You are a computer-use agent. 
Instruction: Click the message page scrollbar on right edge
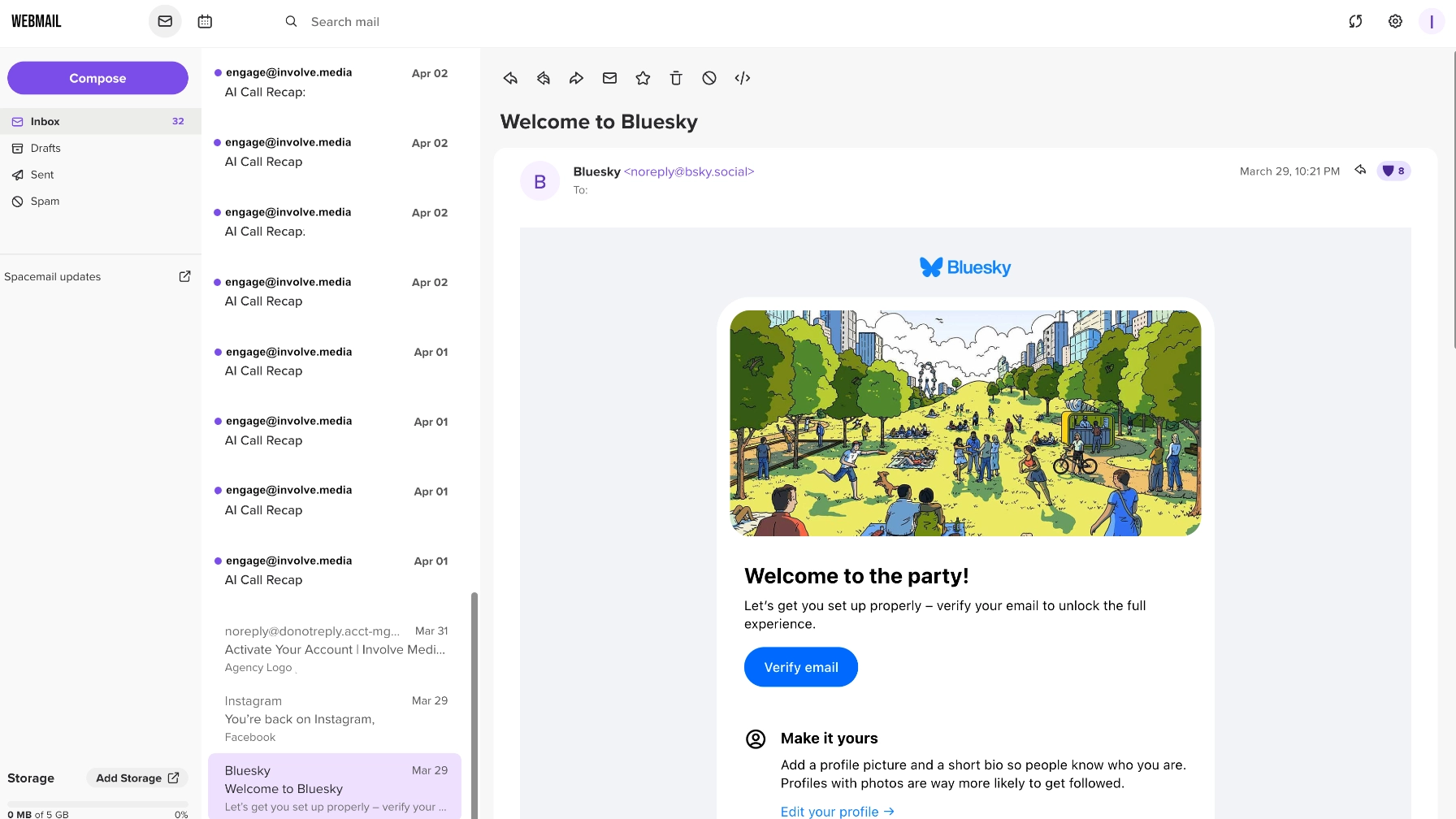tap(1454, 199)
